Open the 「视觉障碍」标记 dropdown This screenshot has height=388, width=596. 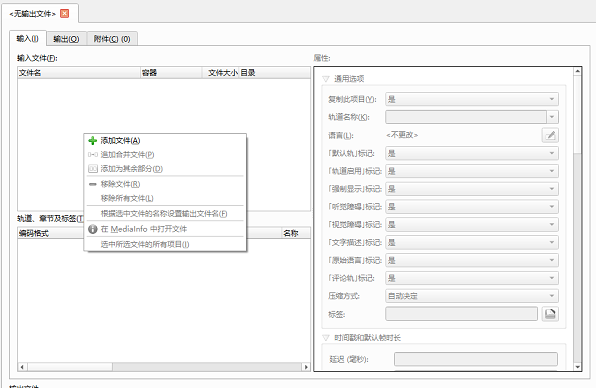tap(472, 225)
